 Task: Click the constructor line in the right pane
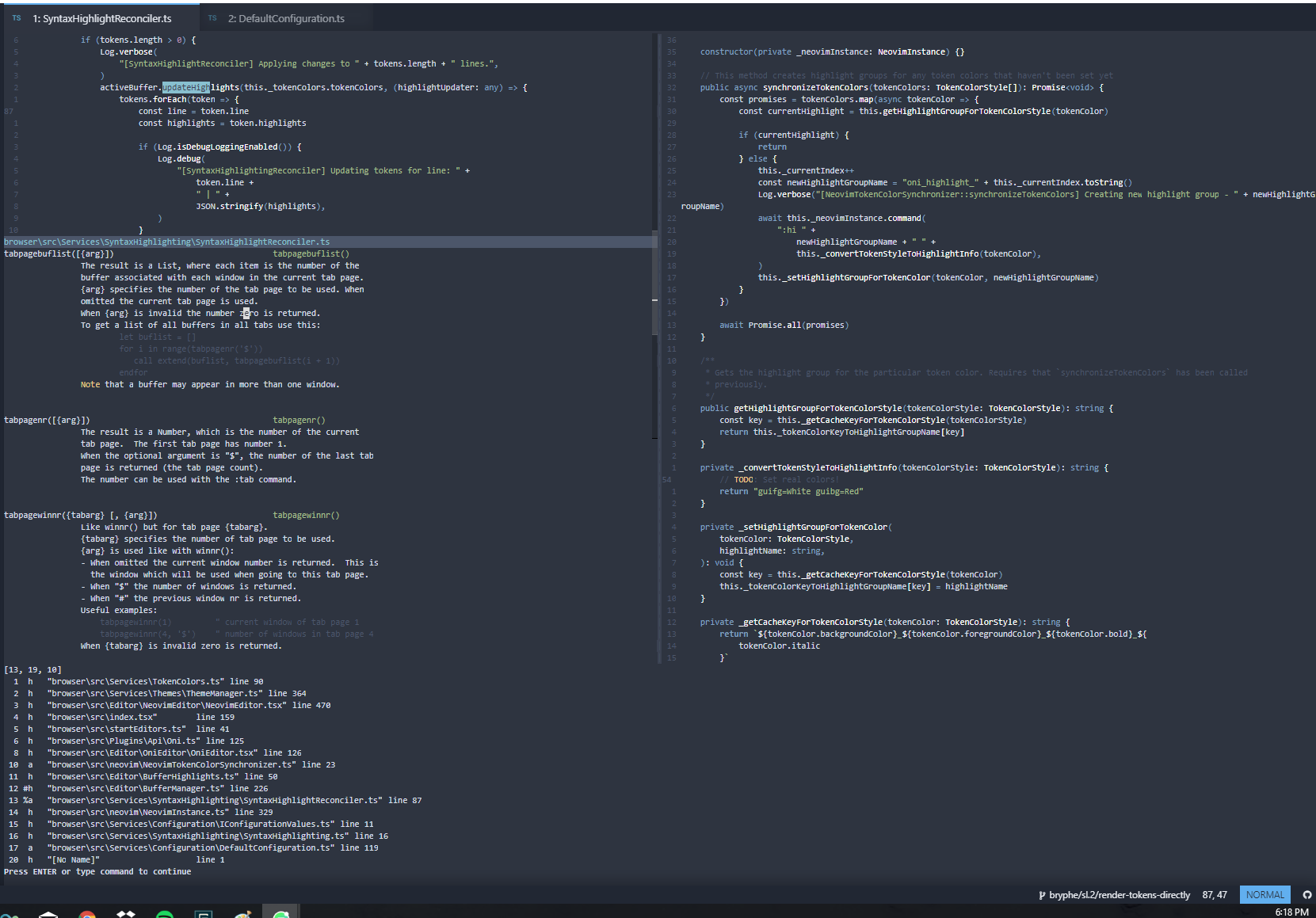pos(832,51)
